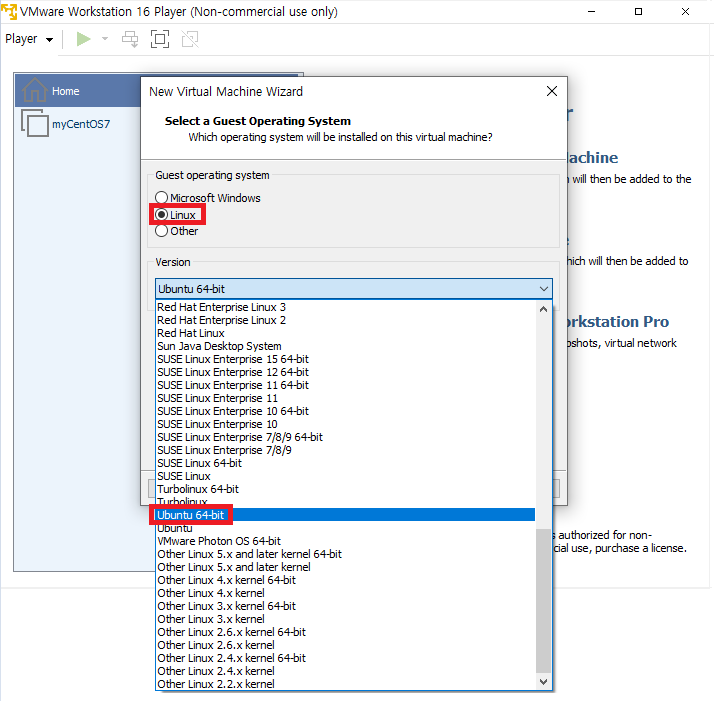Select Other Linux 2.4.x kernel (32-bit)

coord(346,671)
